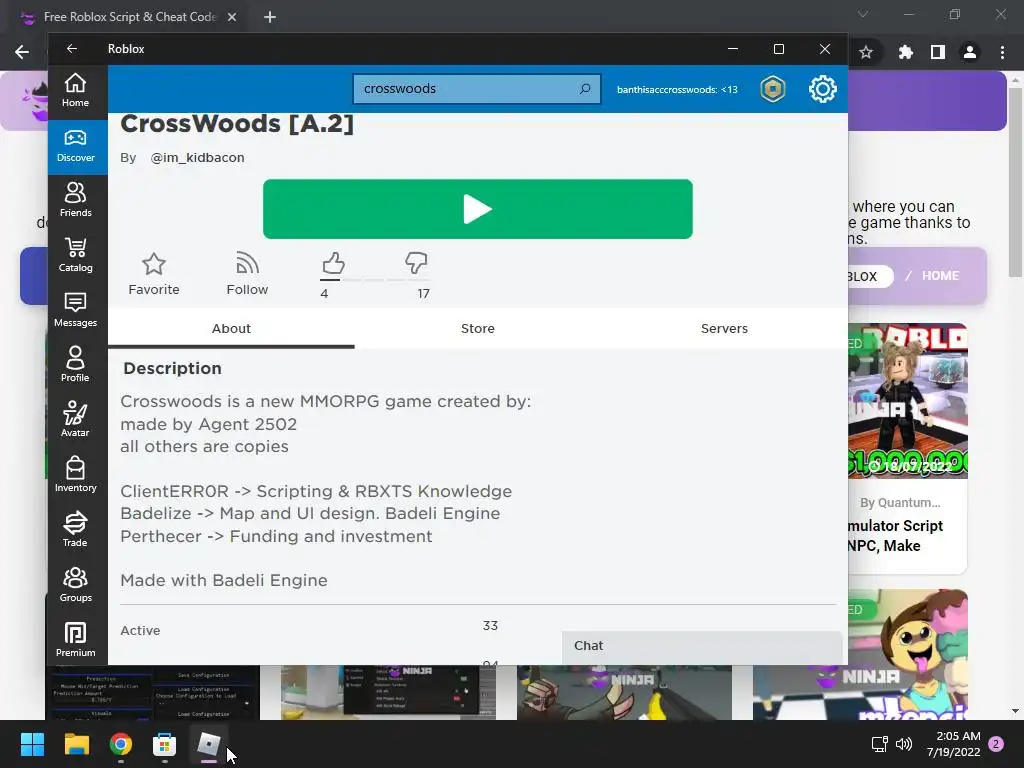Screen dimensions: 1024x768
Task: Open Messages in the Roblox sidebar
Action: point(75,310)
